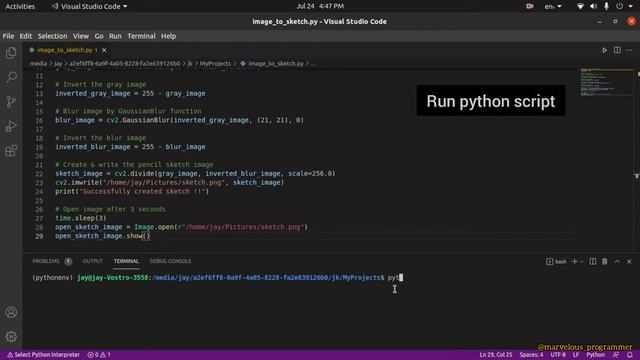Click the volume speaker icon in top bar

tap(593, 7)
